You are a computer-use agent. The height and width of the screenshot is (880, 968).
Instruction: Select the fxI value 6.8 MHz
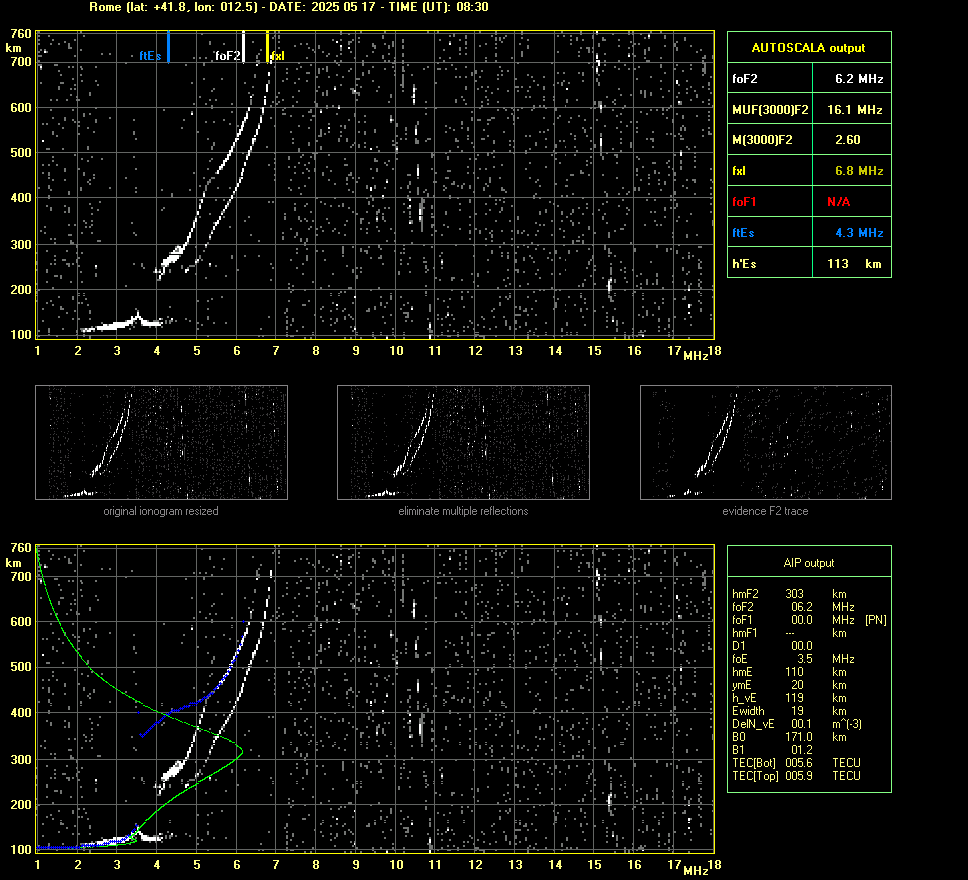click(859, 170)
